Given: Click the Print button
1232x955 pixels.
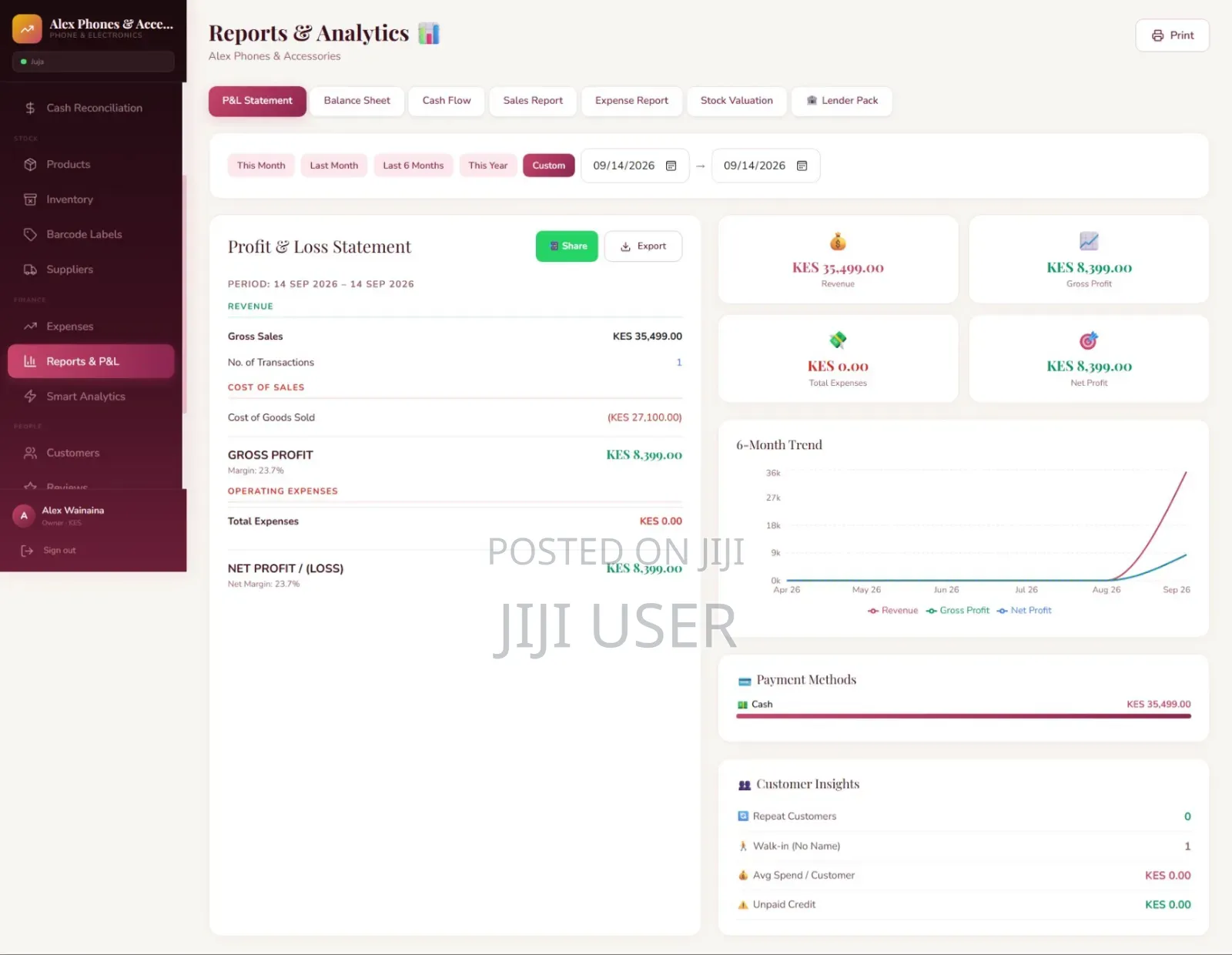Looking at the screenshot, I should click(x=1173, y=35).
